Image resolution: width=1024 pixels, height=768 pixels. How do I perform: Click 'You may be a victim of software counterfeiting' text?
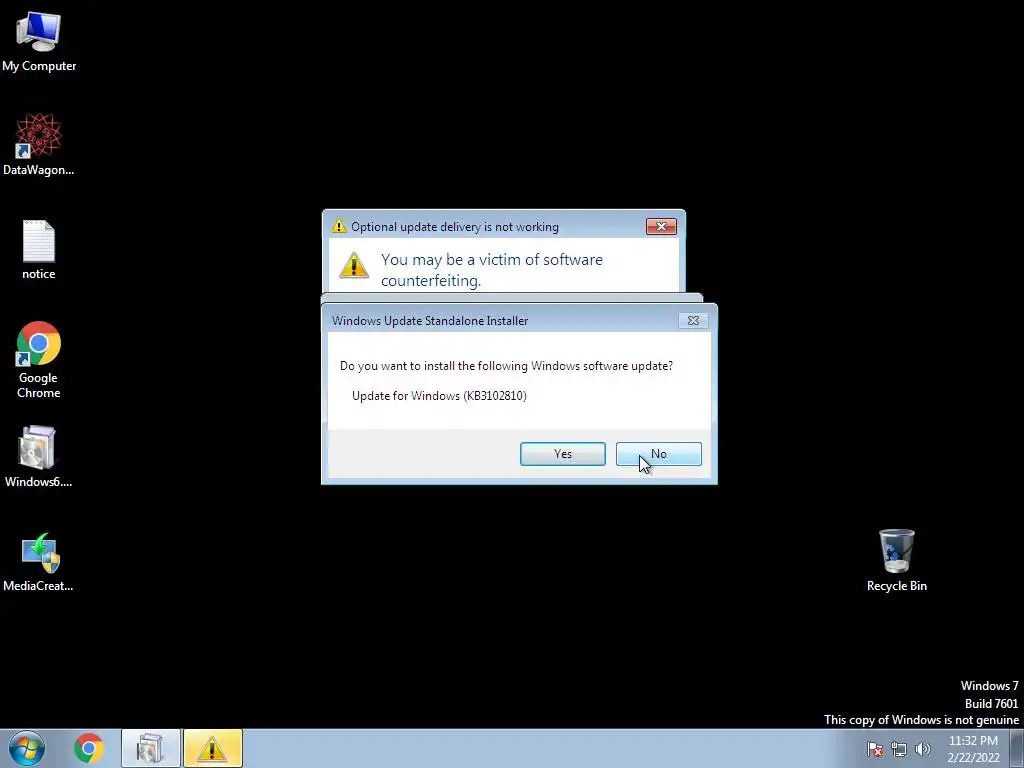pos(492,270)
